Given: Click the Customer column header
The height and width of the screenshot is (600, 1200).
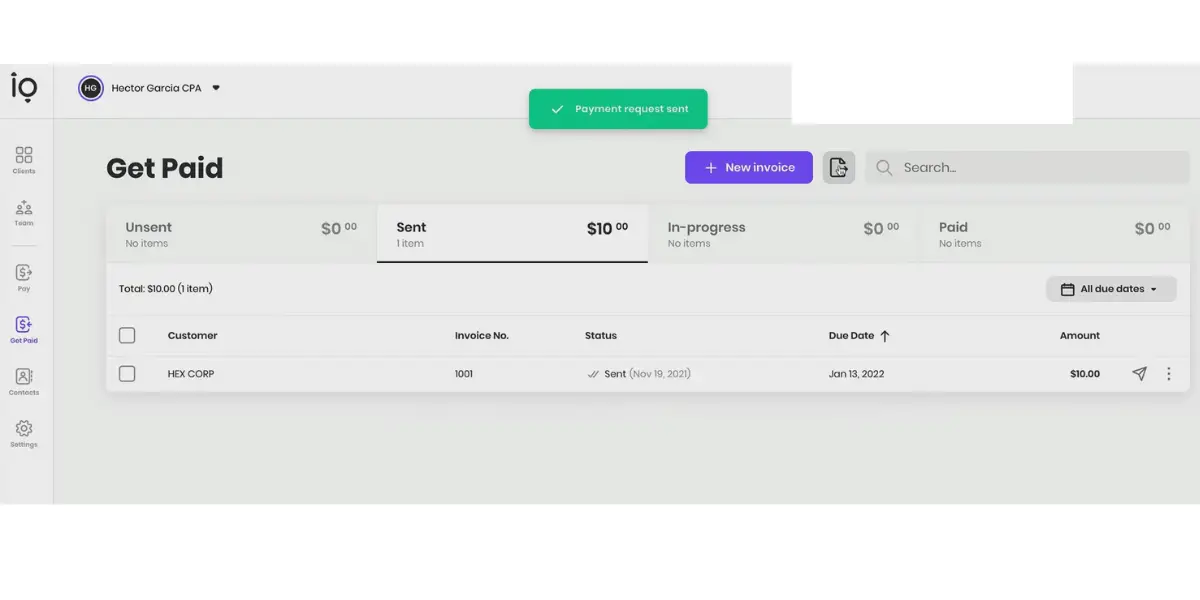Looking at the screenshot, I should pos(192,336).
